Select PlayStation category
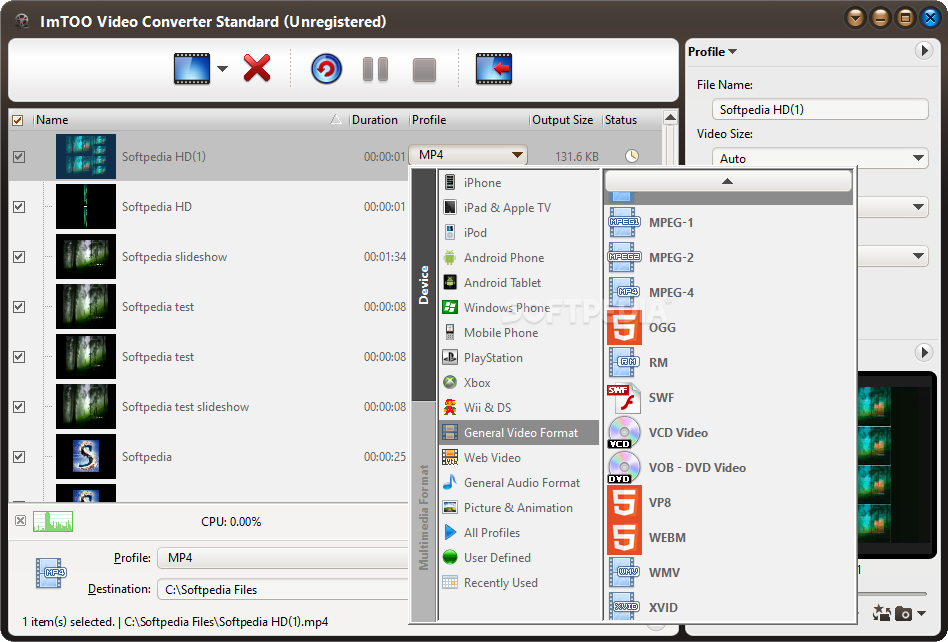Image resolution: width=948 pixels, height=642 pixels. coord(519,358)
